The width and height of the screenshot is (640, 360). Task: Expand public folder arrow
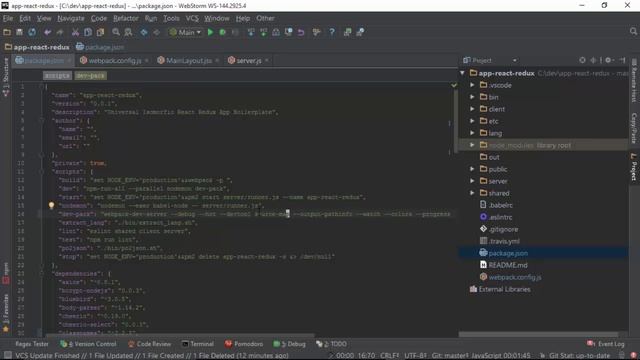(x=472, y=169)
